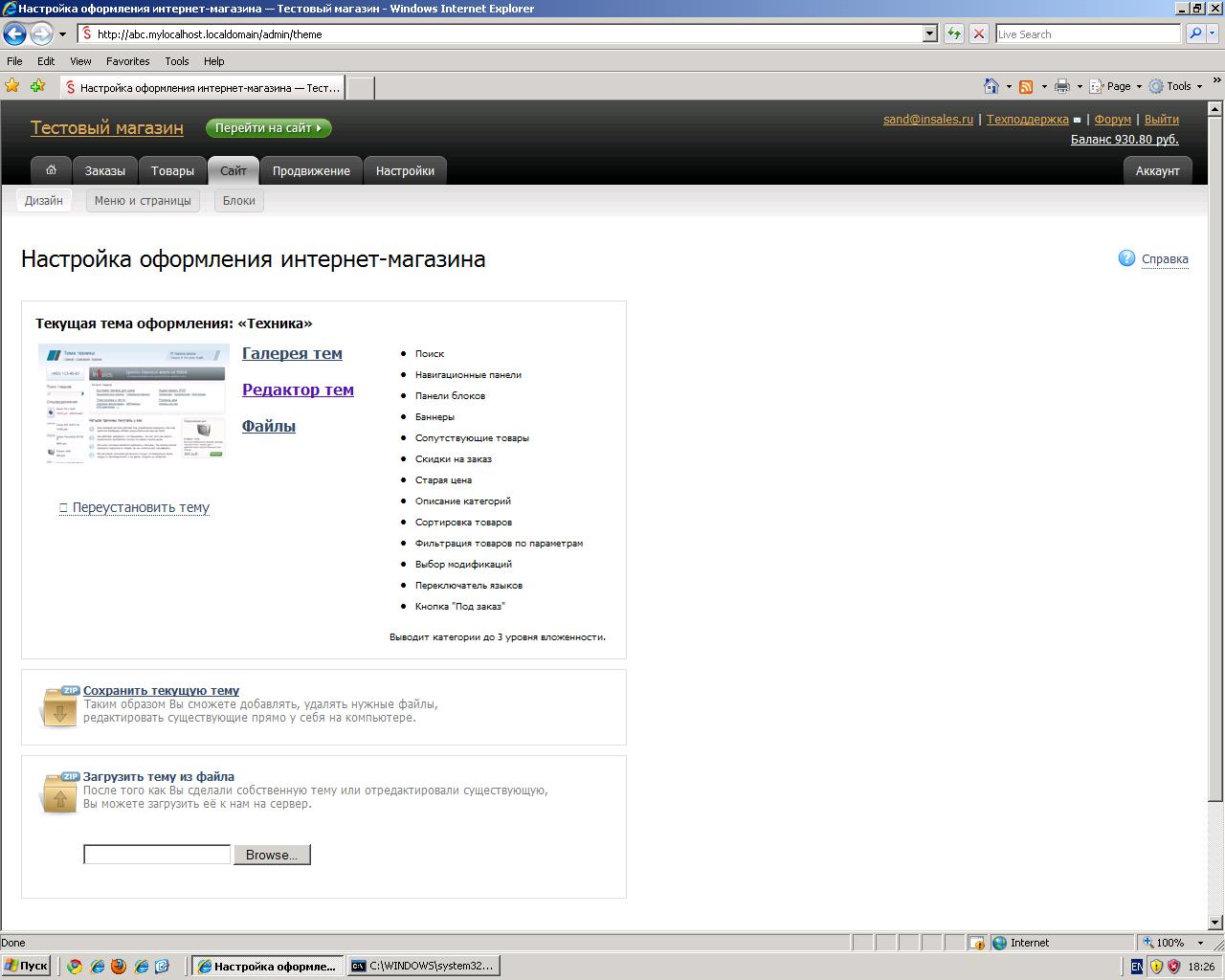Open the Page dropdown menu
Screen dimensions: 1225x980
[x=1117, y=86]
